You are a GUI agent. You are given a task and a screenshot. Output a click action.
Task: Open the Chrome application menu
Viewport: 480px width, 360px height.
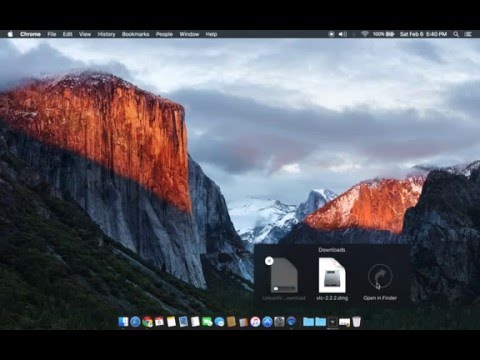tap(30, 34)
